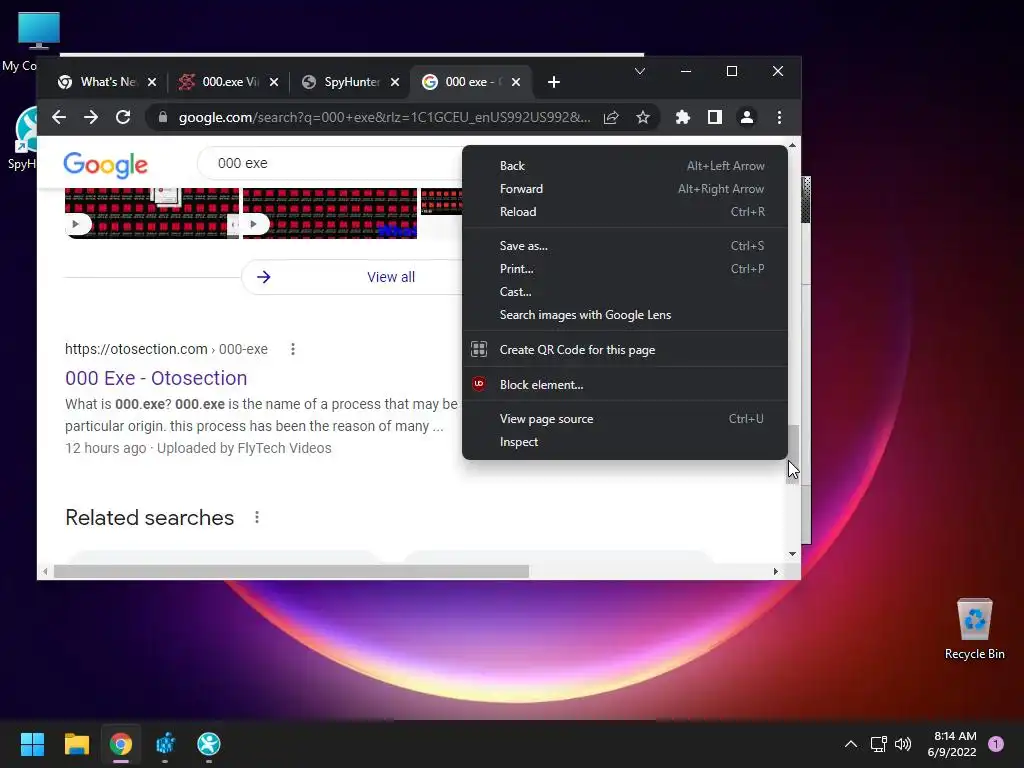Image resolution: width=1024 pixels, height=768 pixels.
Task: Choose Reload from the context menu
Action: pos(625,212)
